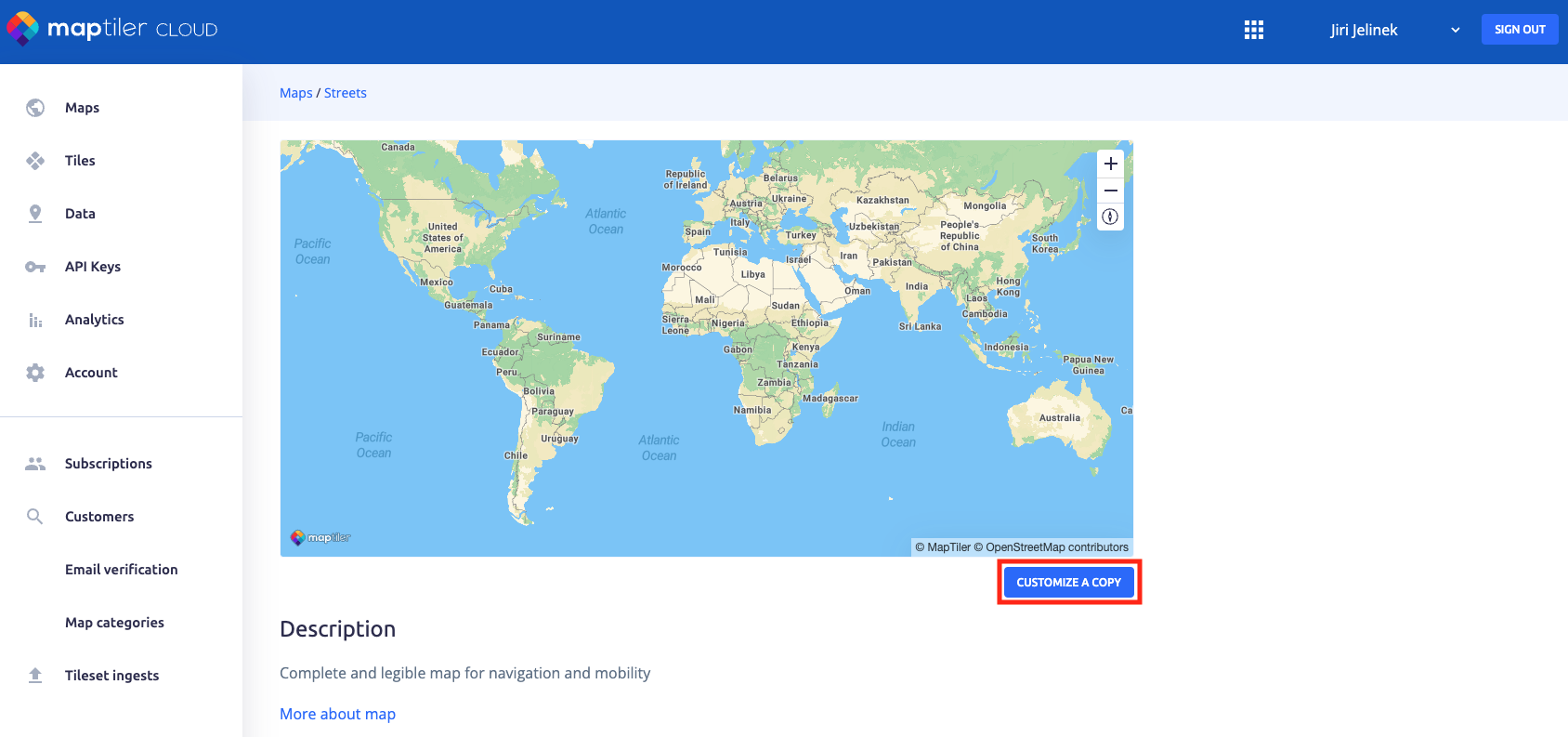Open the More about map link
The height and width of the screenshot is (737, 1568).
point(338,714)
